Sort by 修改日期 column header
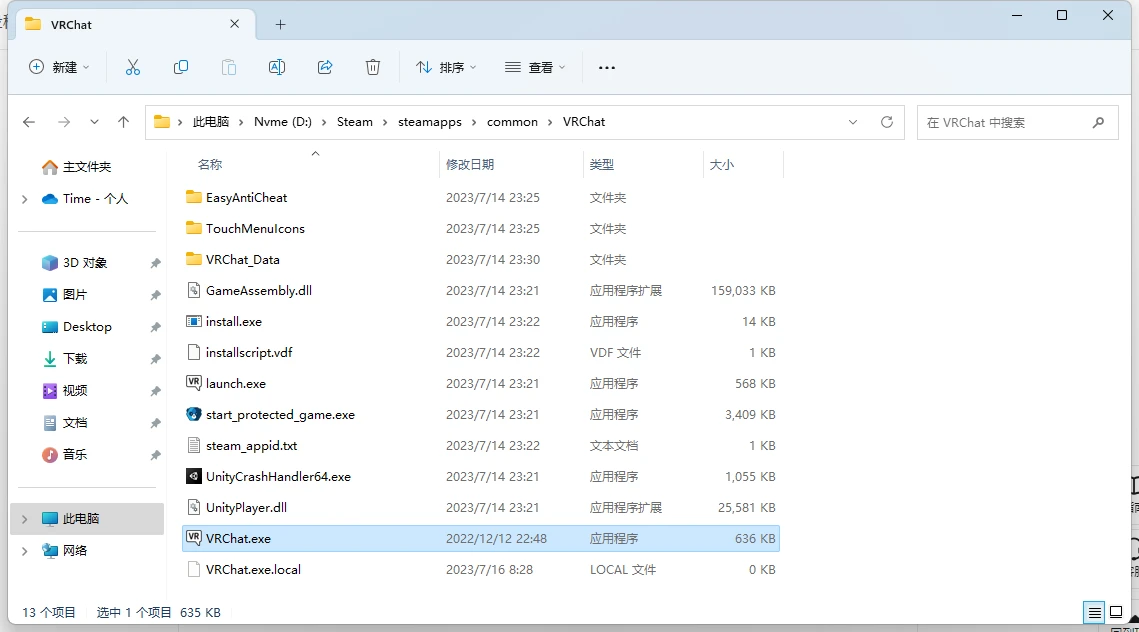The height and width of the screenshot is (632, 1139). pyautogui.click(x=470, y=165)
